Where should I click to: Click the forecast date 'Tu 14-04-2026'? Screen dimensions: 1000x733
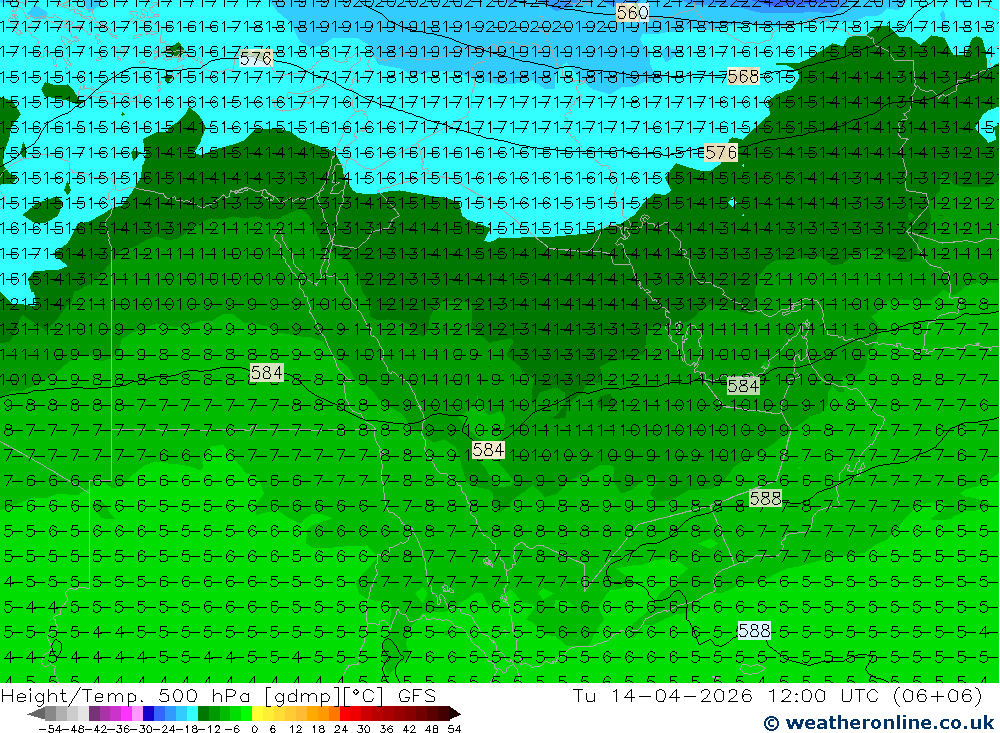[663, 695]
